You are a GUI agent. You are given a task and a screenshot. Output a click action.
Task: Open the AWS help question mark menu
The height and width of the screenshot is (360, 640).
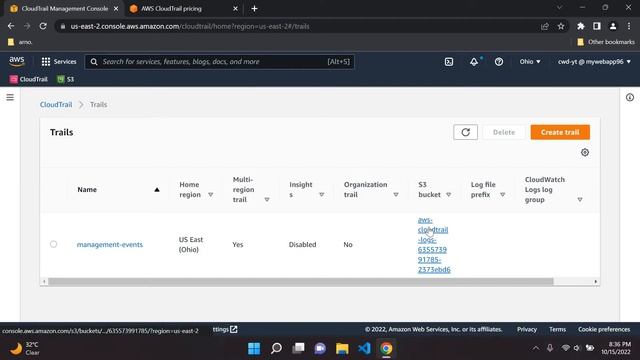pos(499,62)
